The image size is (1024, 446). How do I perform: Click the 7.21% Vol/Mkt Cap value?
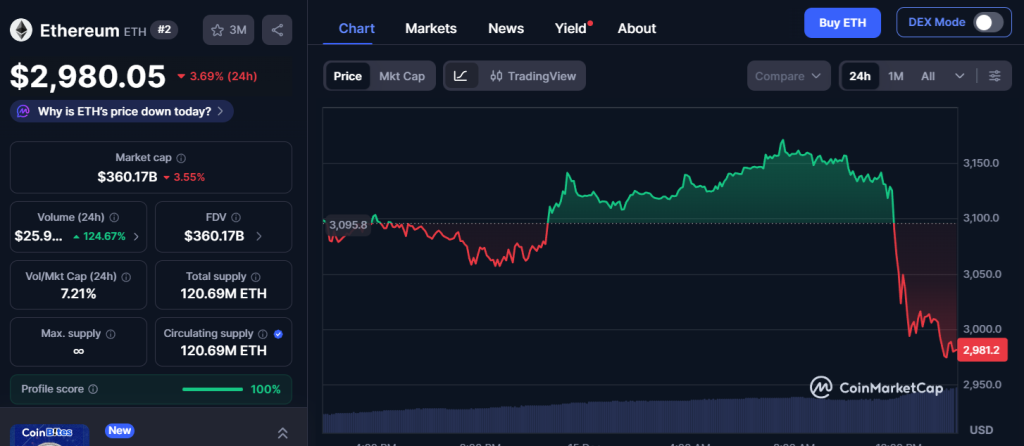78,294
